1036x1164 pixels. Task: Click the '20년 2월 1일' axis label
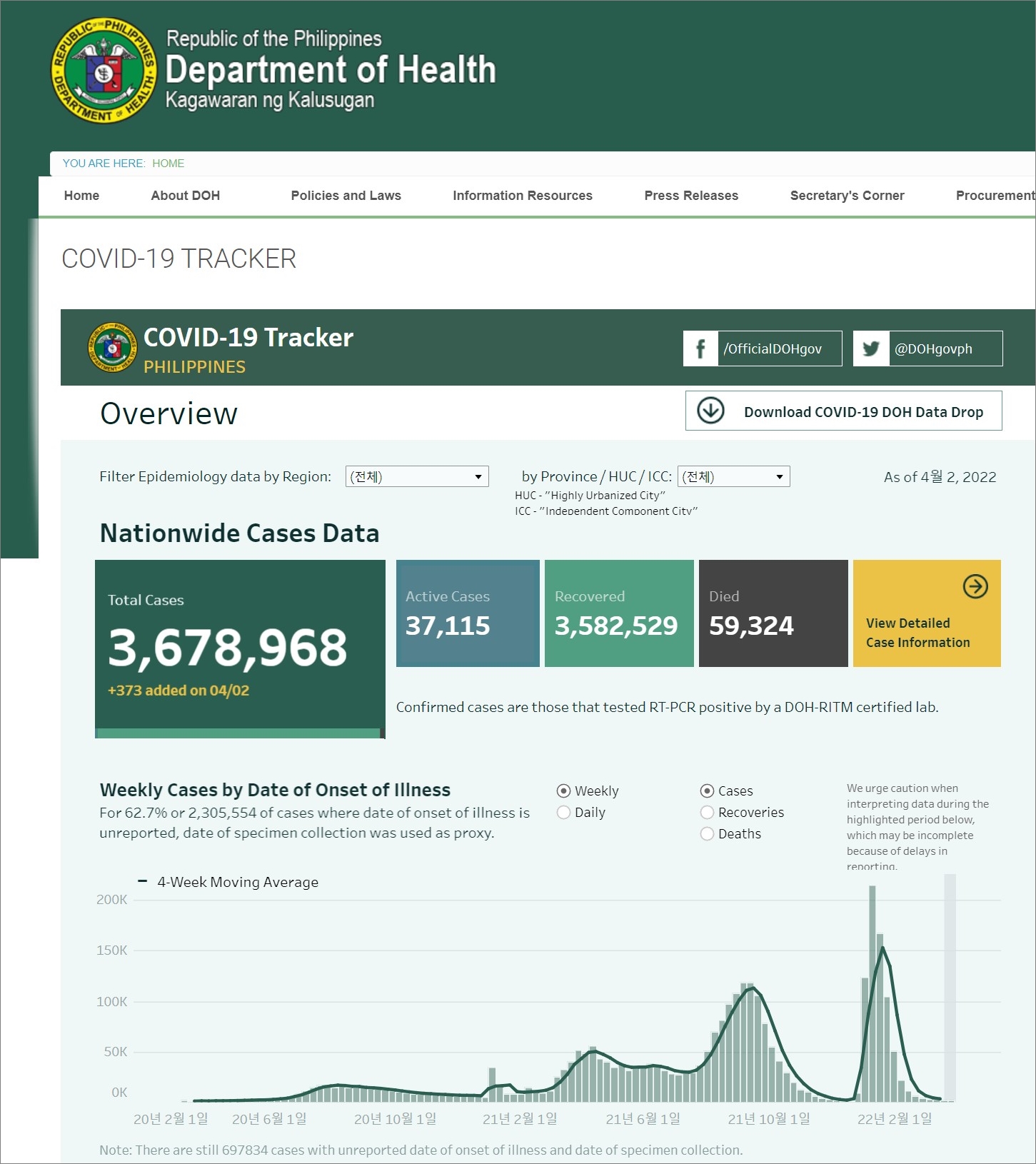pyautogui.click(x=171, y=1119)
